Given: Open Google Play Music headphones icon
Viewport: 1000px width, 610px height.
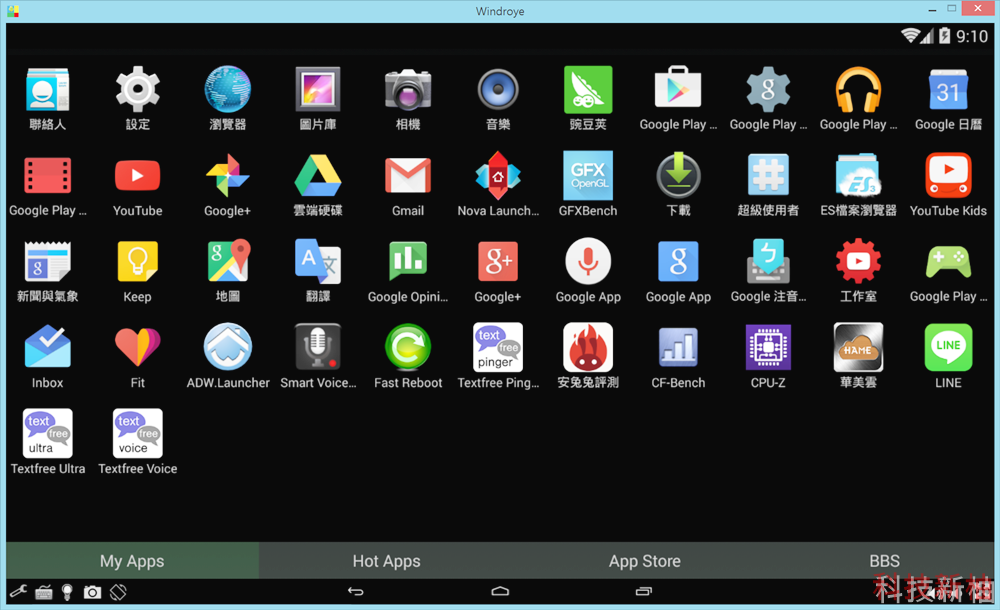Looking at the screenshot, I should click(x=858, y=89).
